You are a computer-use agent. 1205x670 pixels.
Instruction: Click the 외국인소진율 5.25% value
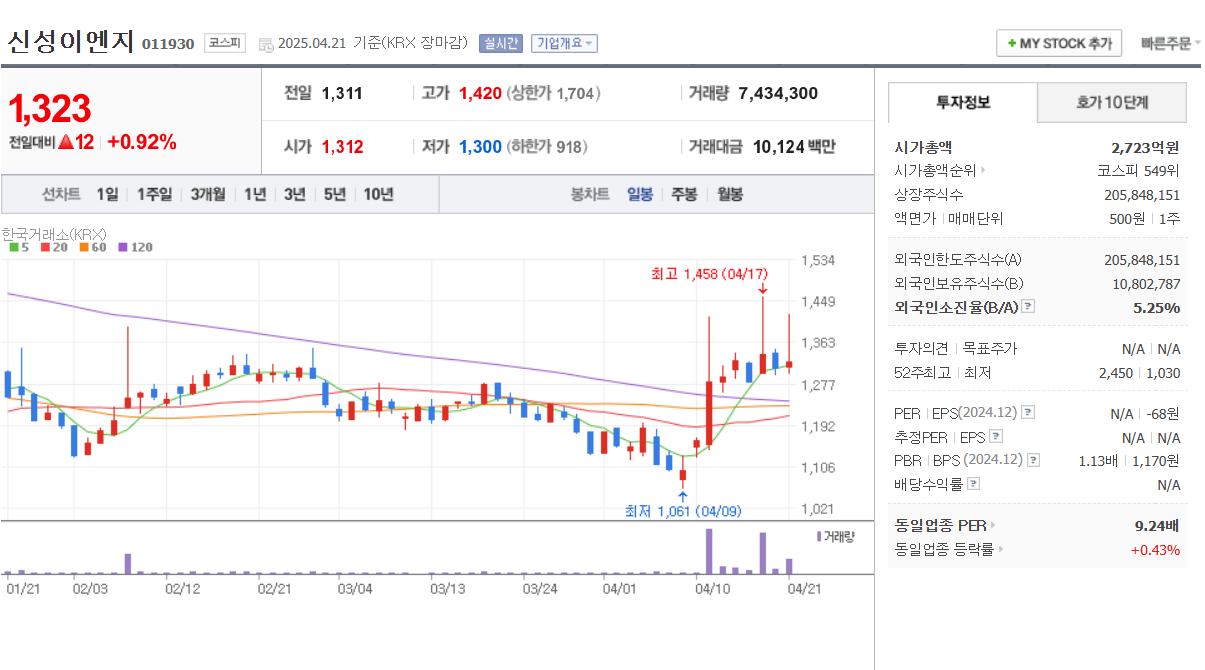[x=1157, y=307]
